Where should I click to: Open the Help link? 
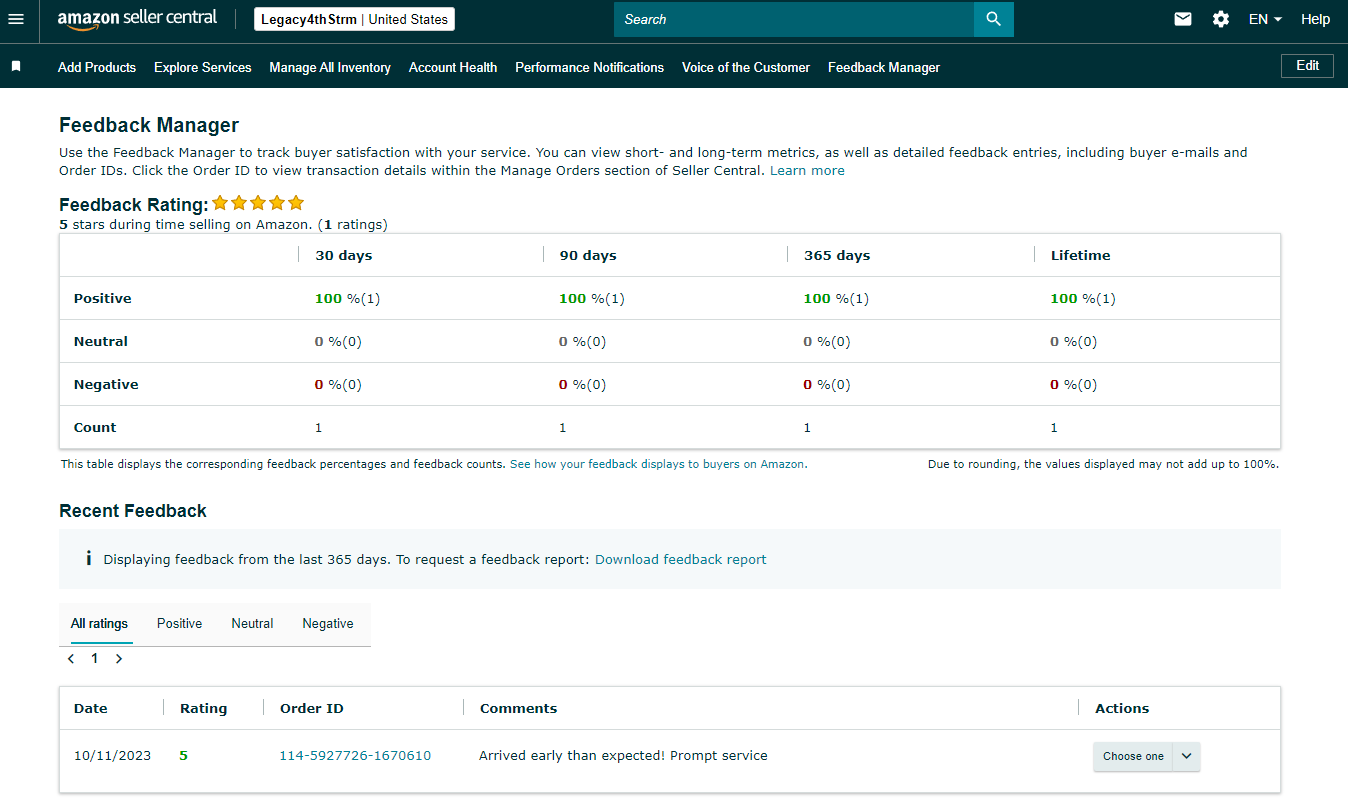click(1315, 19)
